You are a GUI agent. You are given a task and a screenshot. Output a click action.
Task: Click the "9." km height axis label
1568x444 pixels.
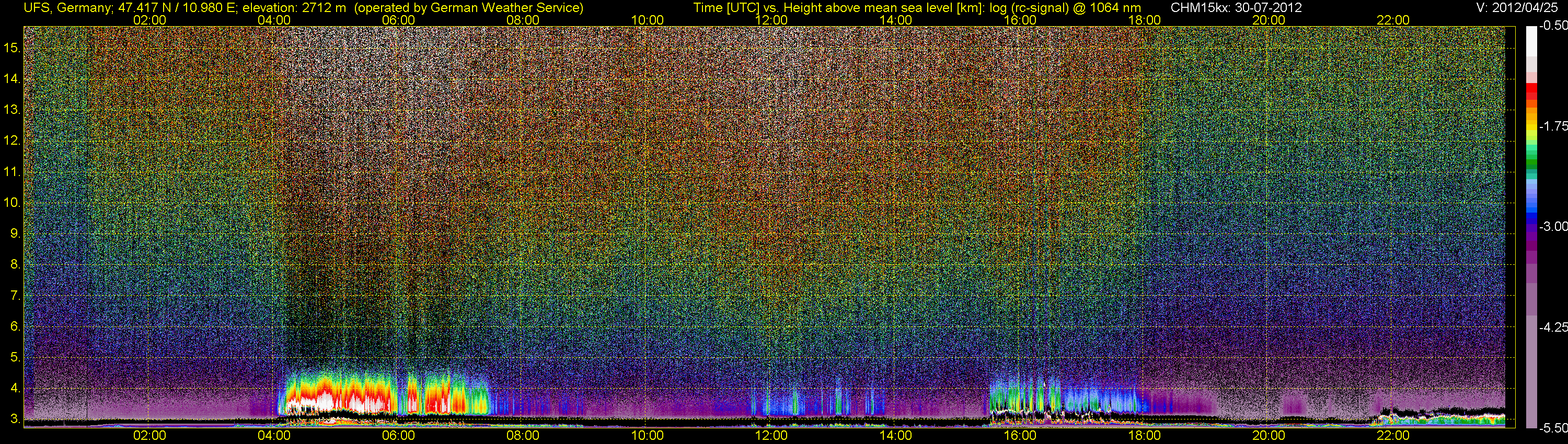coord(15,233)
